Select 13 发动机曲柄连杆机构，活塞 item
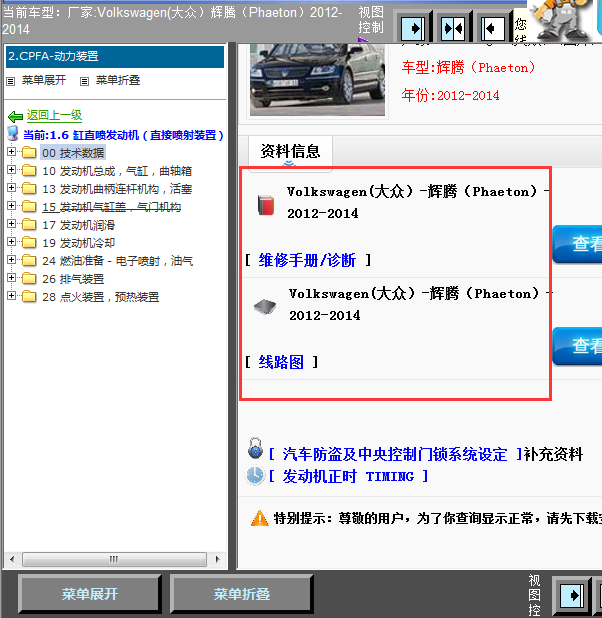Screen dimensions: 602x618 (117, 189)
